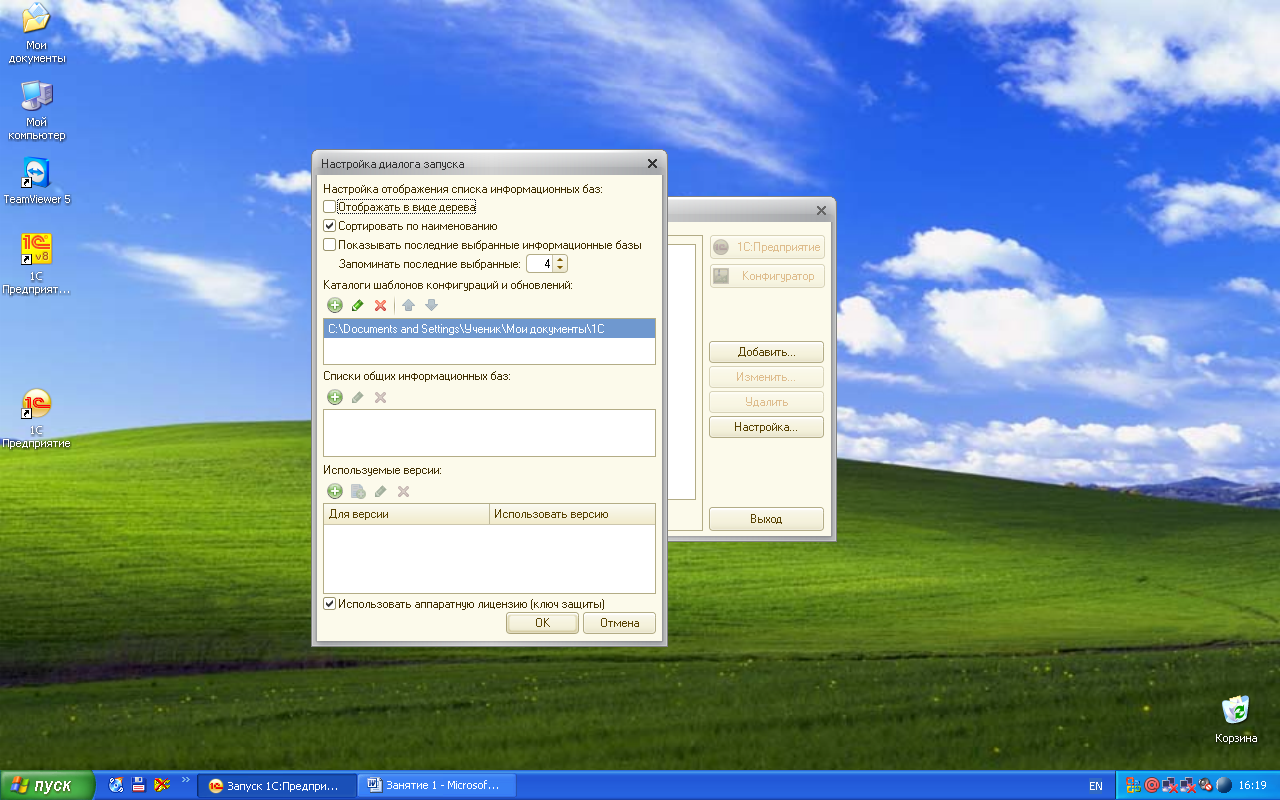Select the round 1C Предприятие desktop shortcut
The height and width of the screenshot is (800, 1280).
pyautogui.click(x=37, y=418)
